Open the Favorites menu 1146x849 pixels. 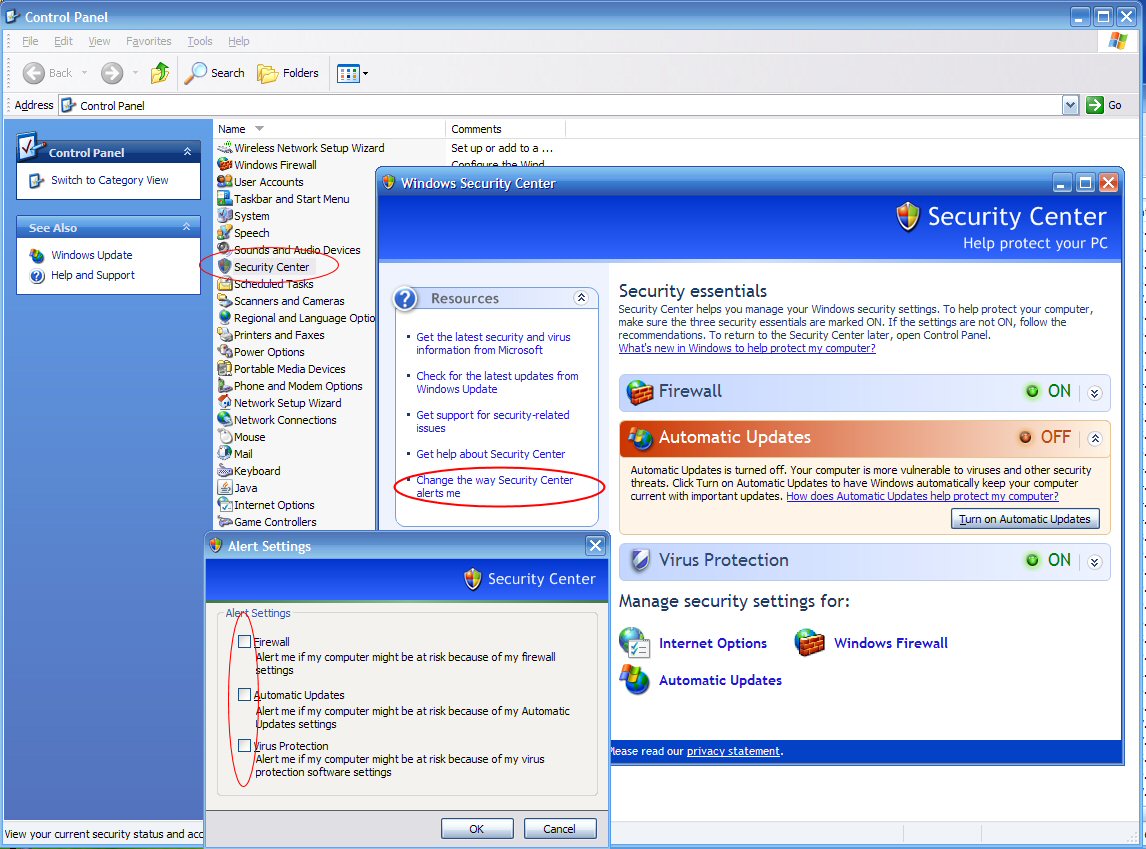(x=148, y=41)
